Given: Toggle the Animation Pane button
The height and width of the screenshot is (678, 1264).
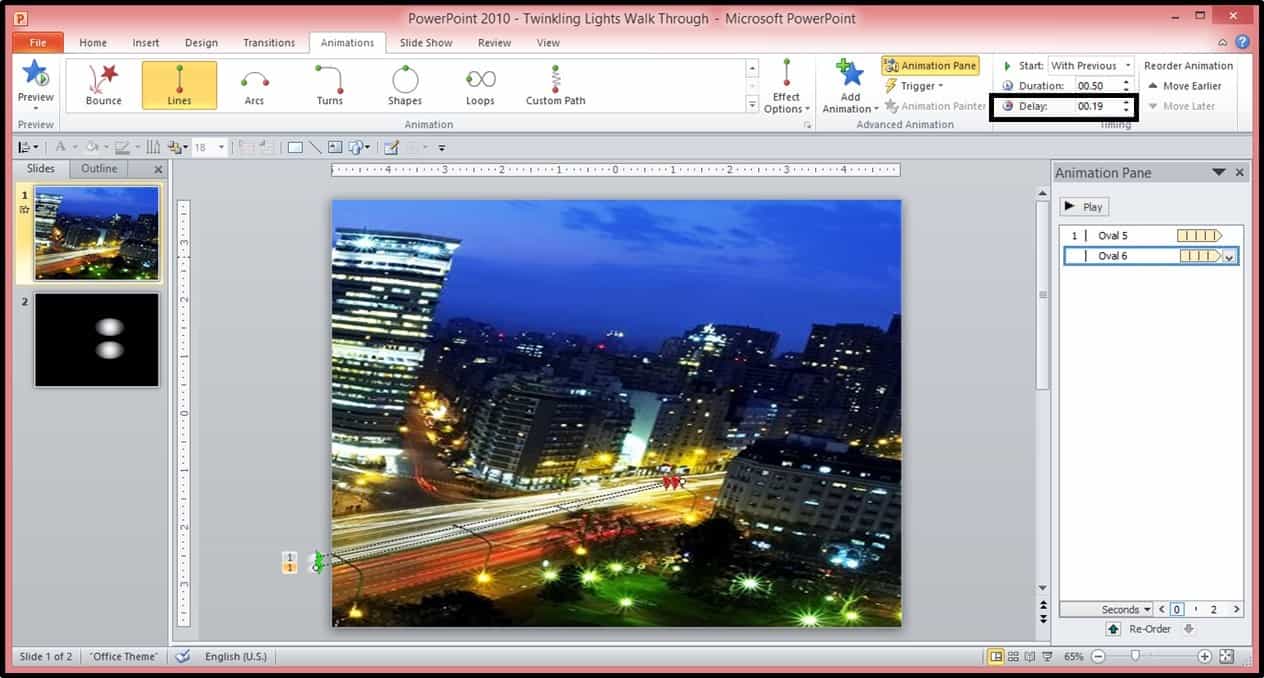Looking at the screenshot, I should coord(930,66).
